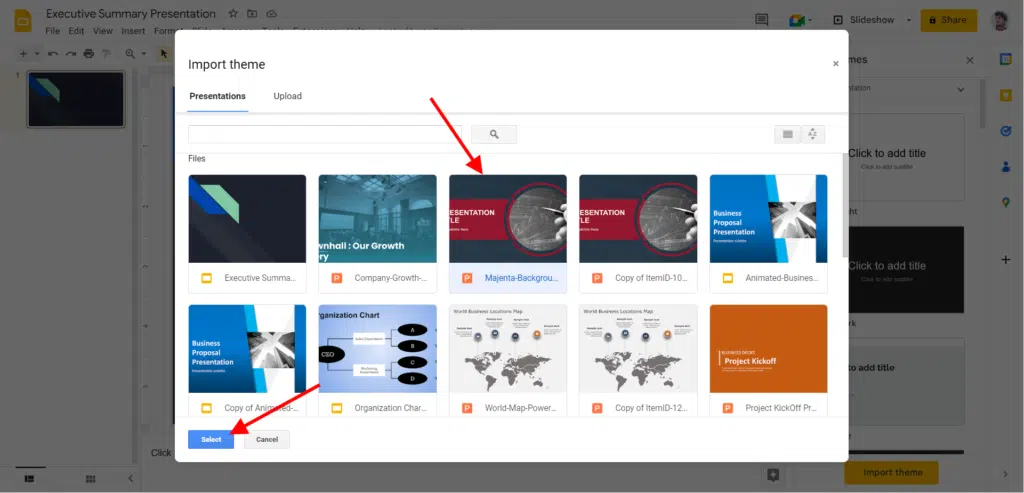Switch to filmstrip view at bottom left
The width and height of the screenshot is (1024, 493).
(x=29, y=479)
